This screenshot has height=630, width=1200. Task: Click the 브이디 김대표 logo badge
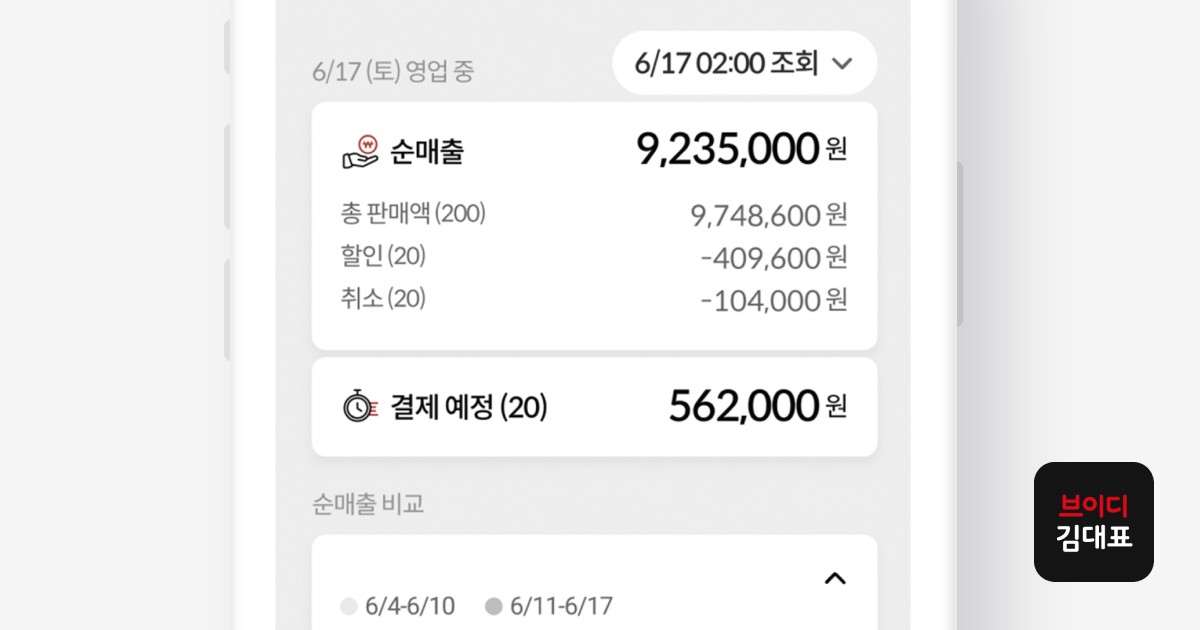tap(1093, 521)
